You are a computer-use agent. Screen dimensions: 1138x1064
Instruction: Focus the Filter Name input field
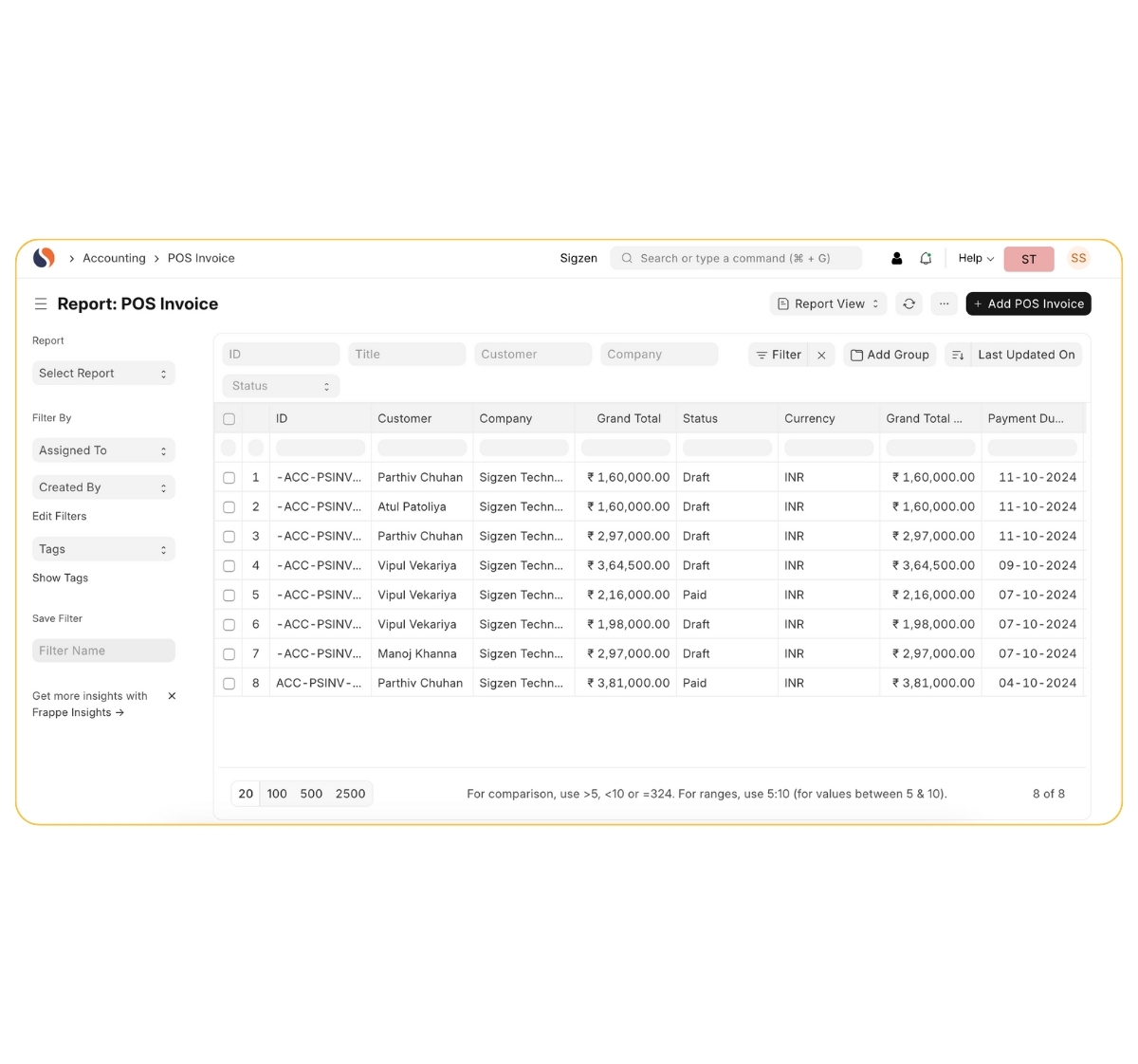103,651
